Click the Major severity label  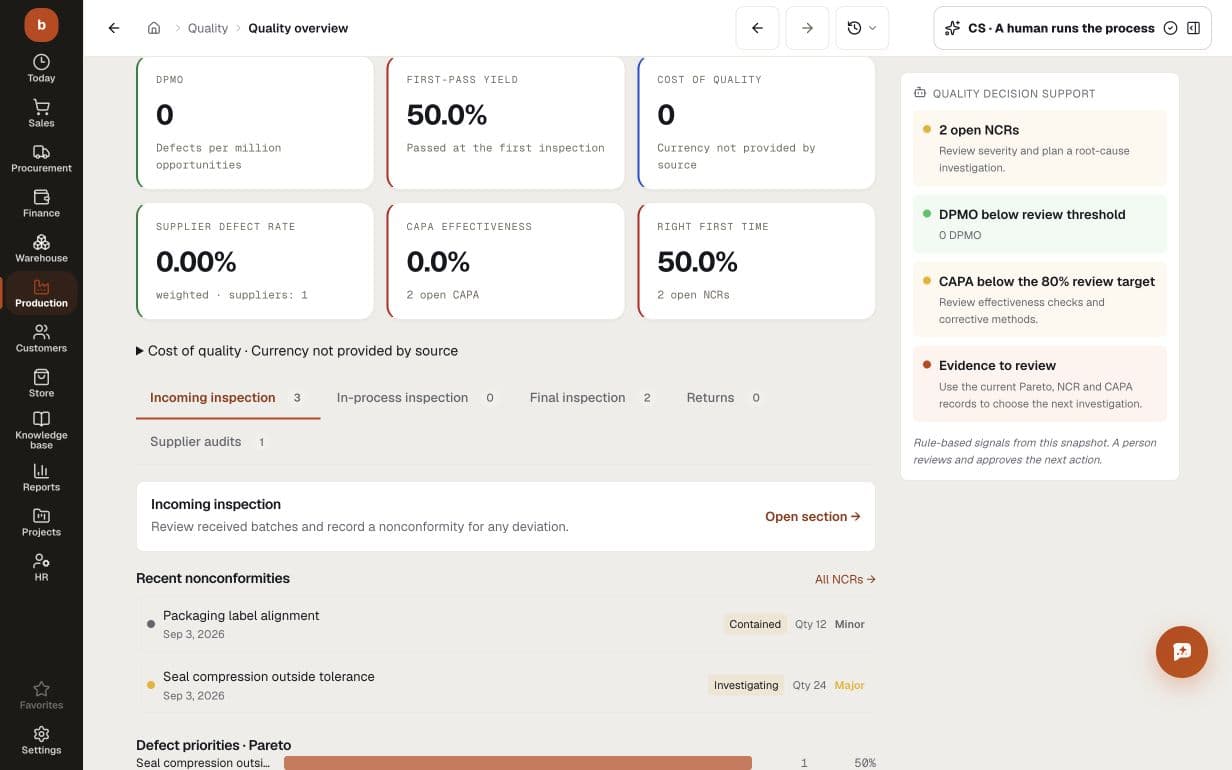(x=849, y=685)
